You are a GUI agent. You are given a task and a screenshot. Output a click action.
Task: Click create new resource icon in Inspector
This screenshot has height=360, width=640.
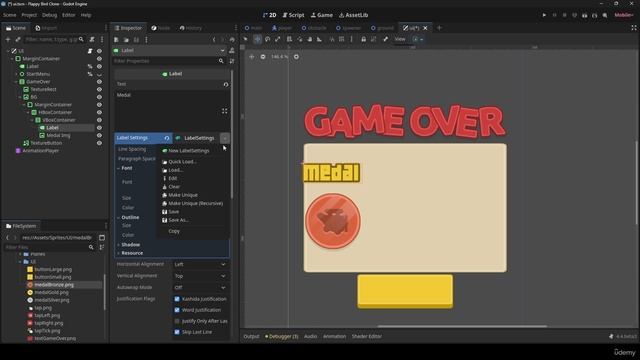click(x=116, y=40)
